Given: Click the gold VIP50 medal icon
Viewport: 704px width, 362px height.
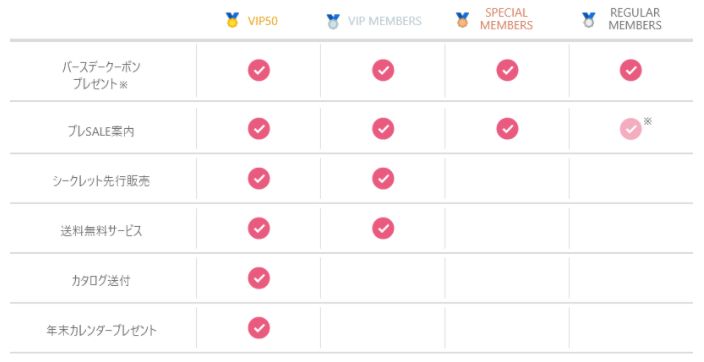Looking at the screenshot, I should pyautogui.click(x=232, y=20).
